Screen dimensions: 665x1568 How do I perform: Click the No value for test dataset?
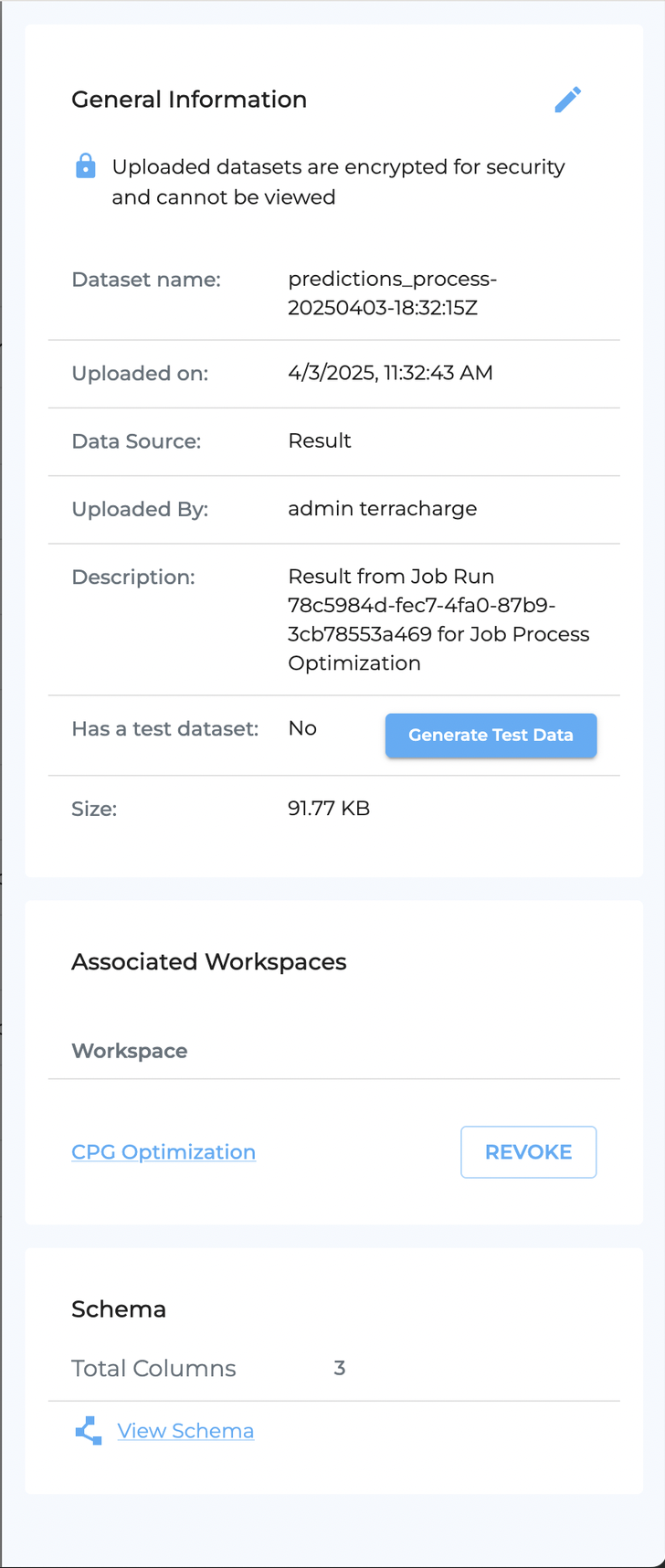[x=302, y=728]
